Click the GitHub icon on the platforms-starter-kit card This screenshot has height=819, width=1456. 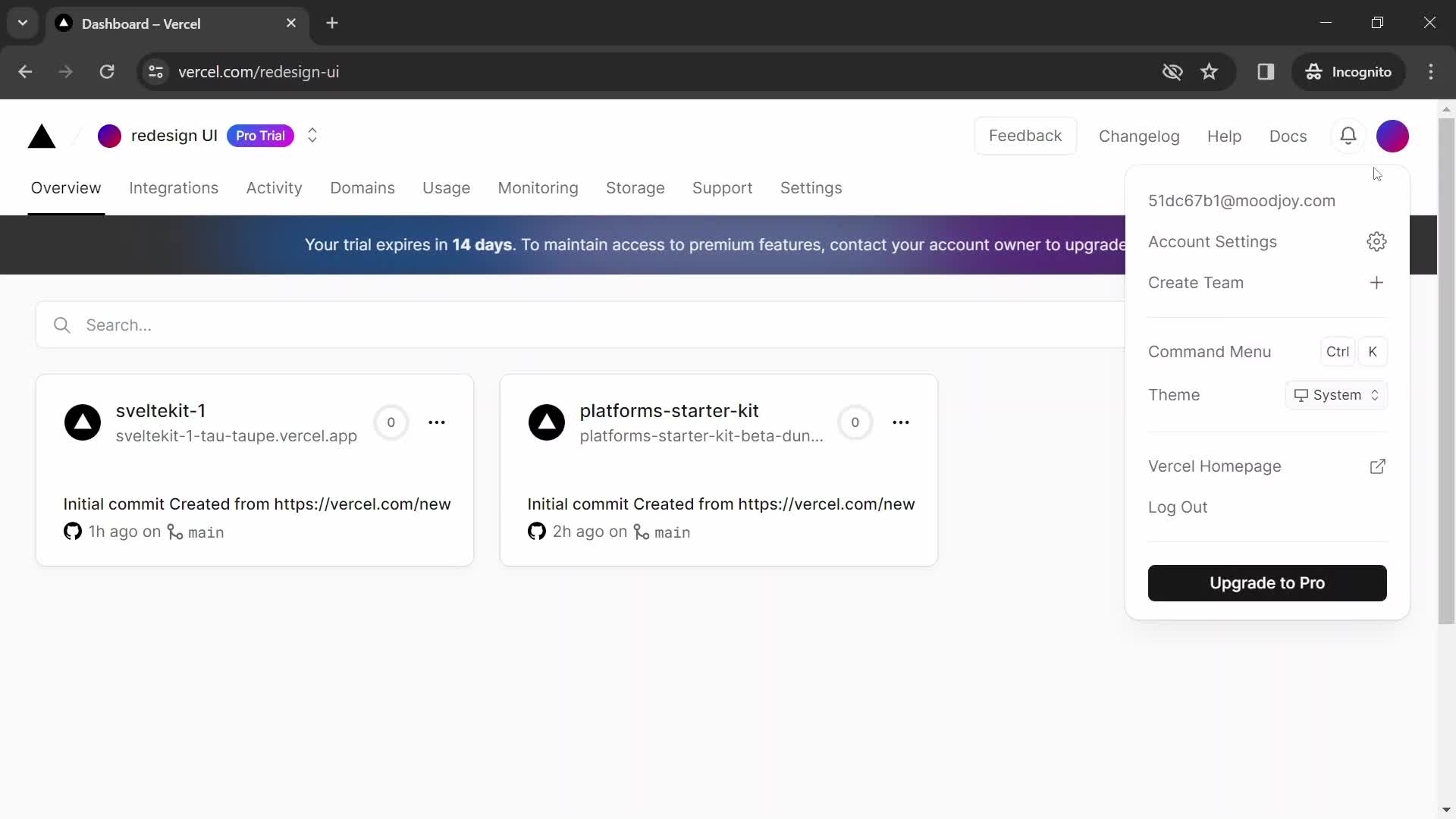coord(537,532)
